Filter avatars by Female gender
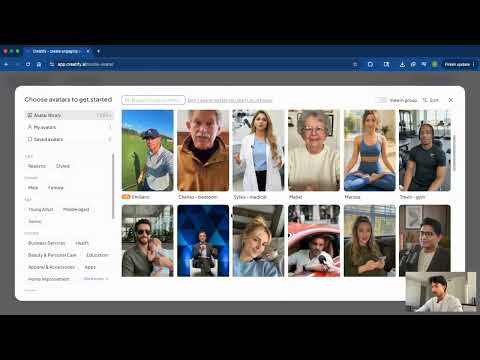480x360 pixels. (56, 188)
